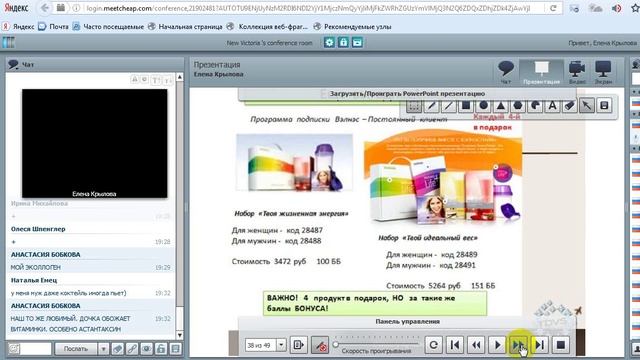The width and height of the screenshot is (640, 360).
Task: Open the Часто посещаемые bookmark
Action: coord(109,27)
